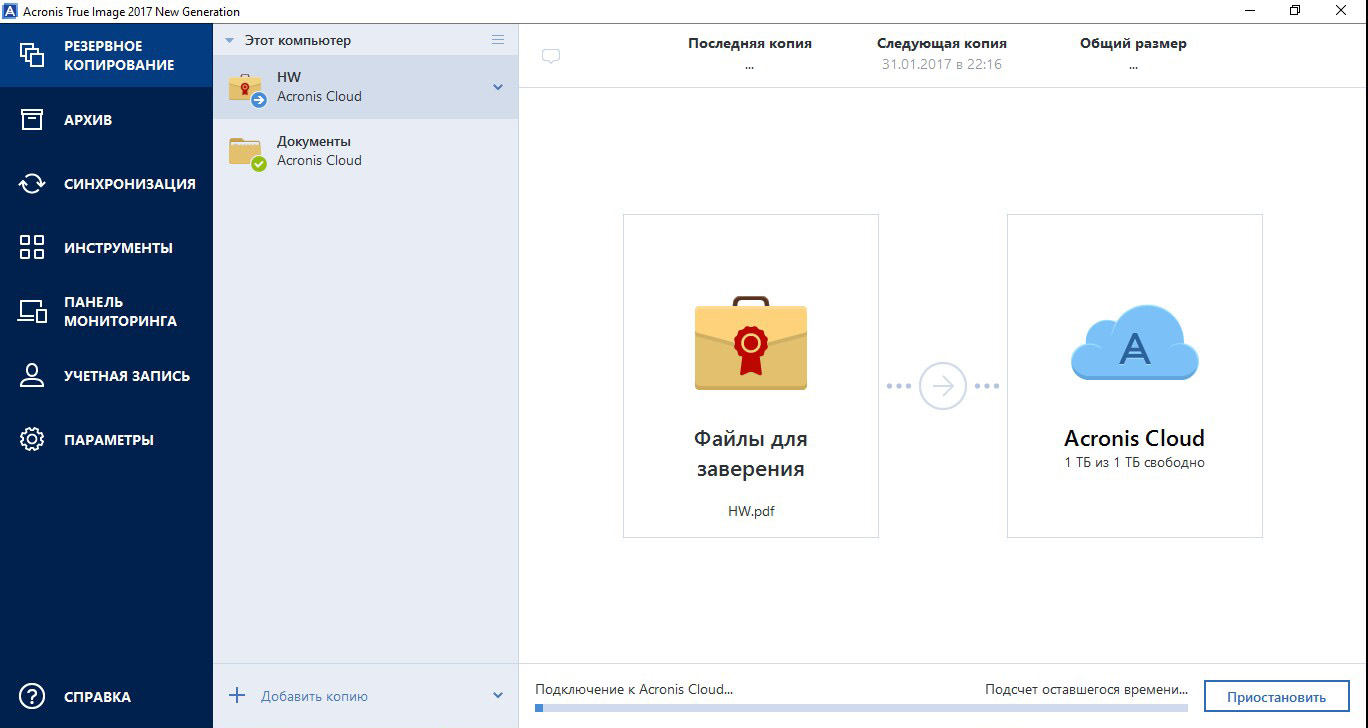Click the "Добавить копию" link
The height and width of the screenshot is (728, 1368).
click(314, 696)
